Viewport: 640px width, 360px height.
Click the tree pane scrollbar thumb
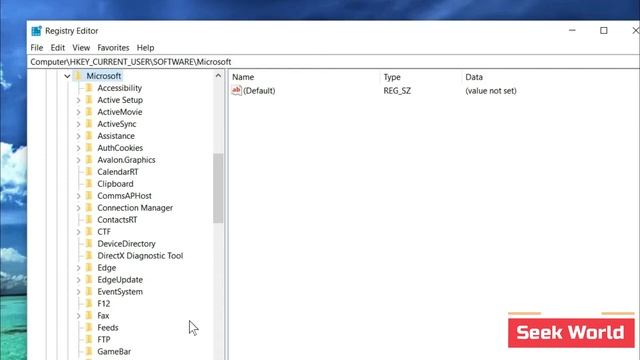coord(218,188)
